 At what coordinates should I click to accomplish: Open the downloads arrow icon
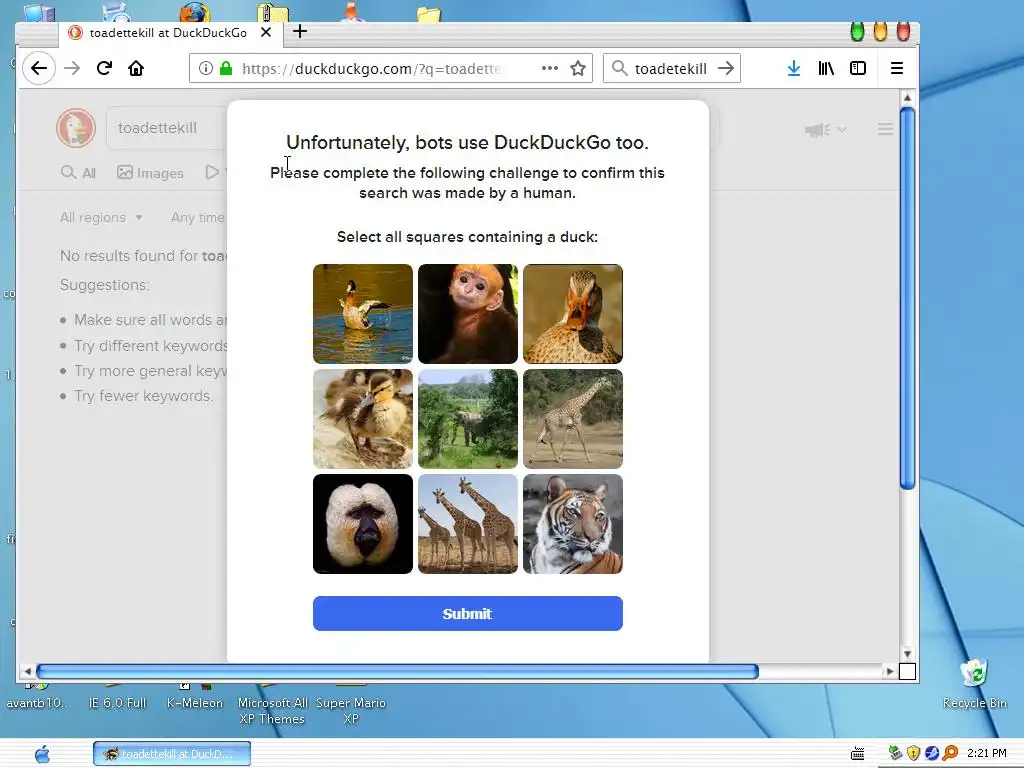[793, 68]
